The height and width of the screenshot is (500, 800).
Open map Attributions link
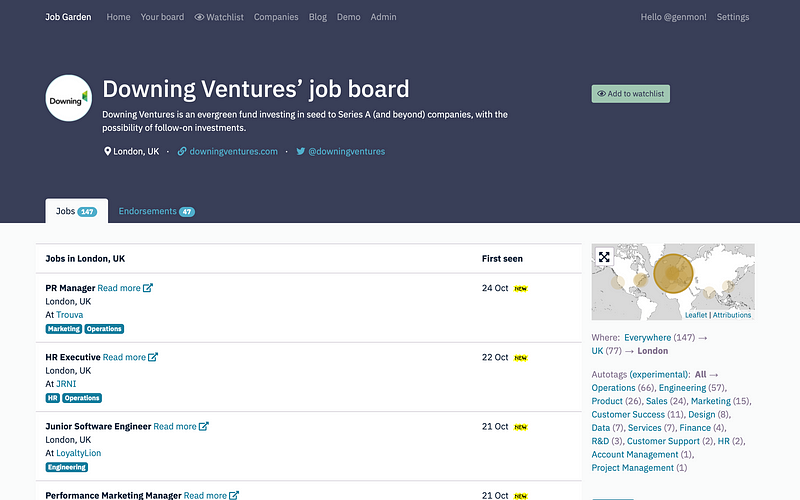tap(732, 315)
